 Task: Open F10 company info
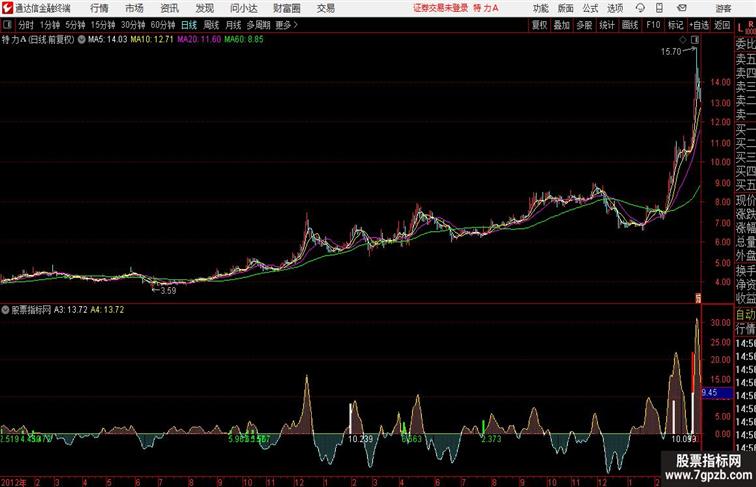[653, 25]
